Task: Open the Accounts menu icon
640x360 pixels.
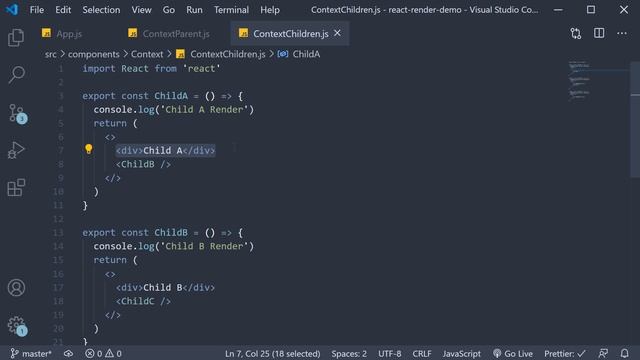Action: (x=16, y=288)
